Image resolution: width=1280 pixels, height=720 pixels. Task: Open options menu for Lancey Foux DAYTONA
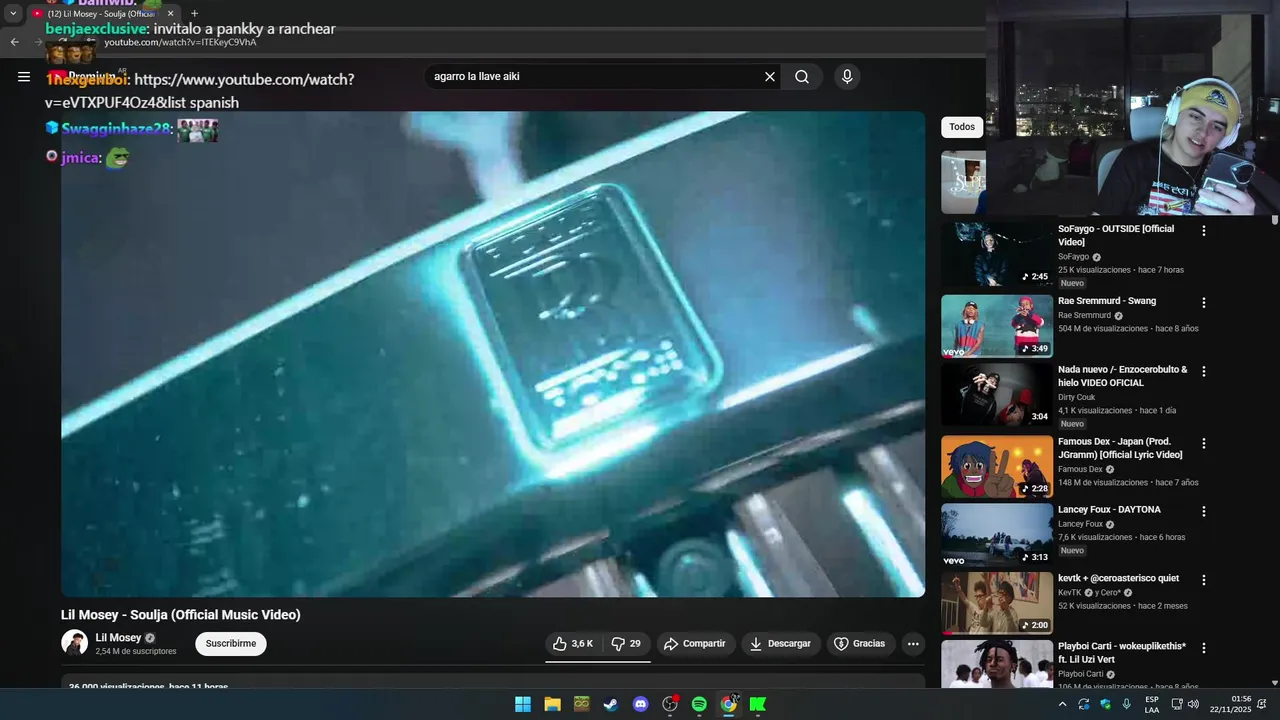pyautogui.click(x=1204, y=512)
